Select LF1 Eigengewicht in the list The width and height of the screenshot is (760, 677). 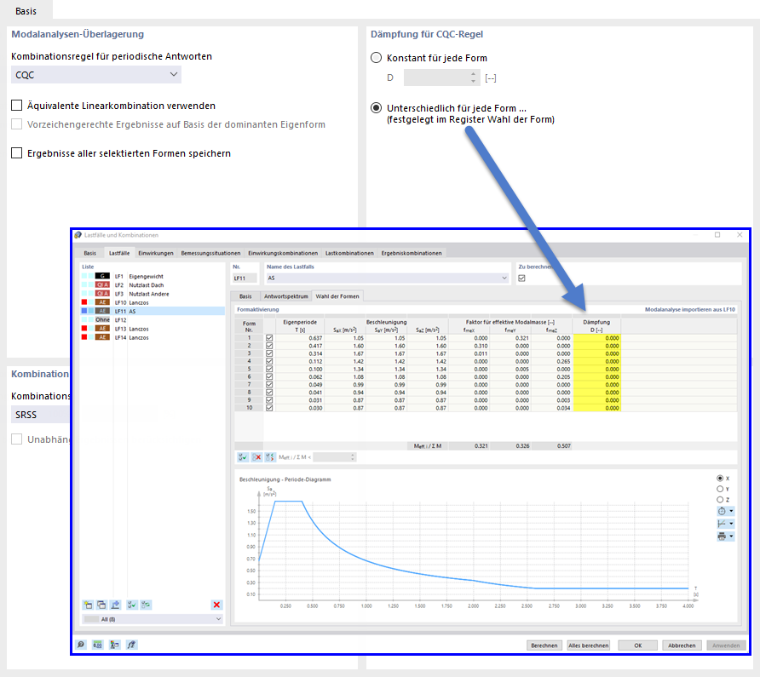click(153, 276)
